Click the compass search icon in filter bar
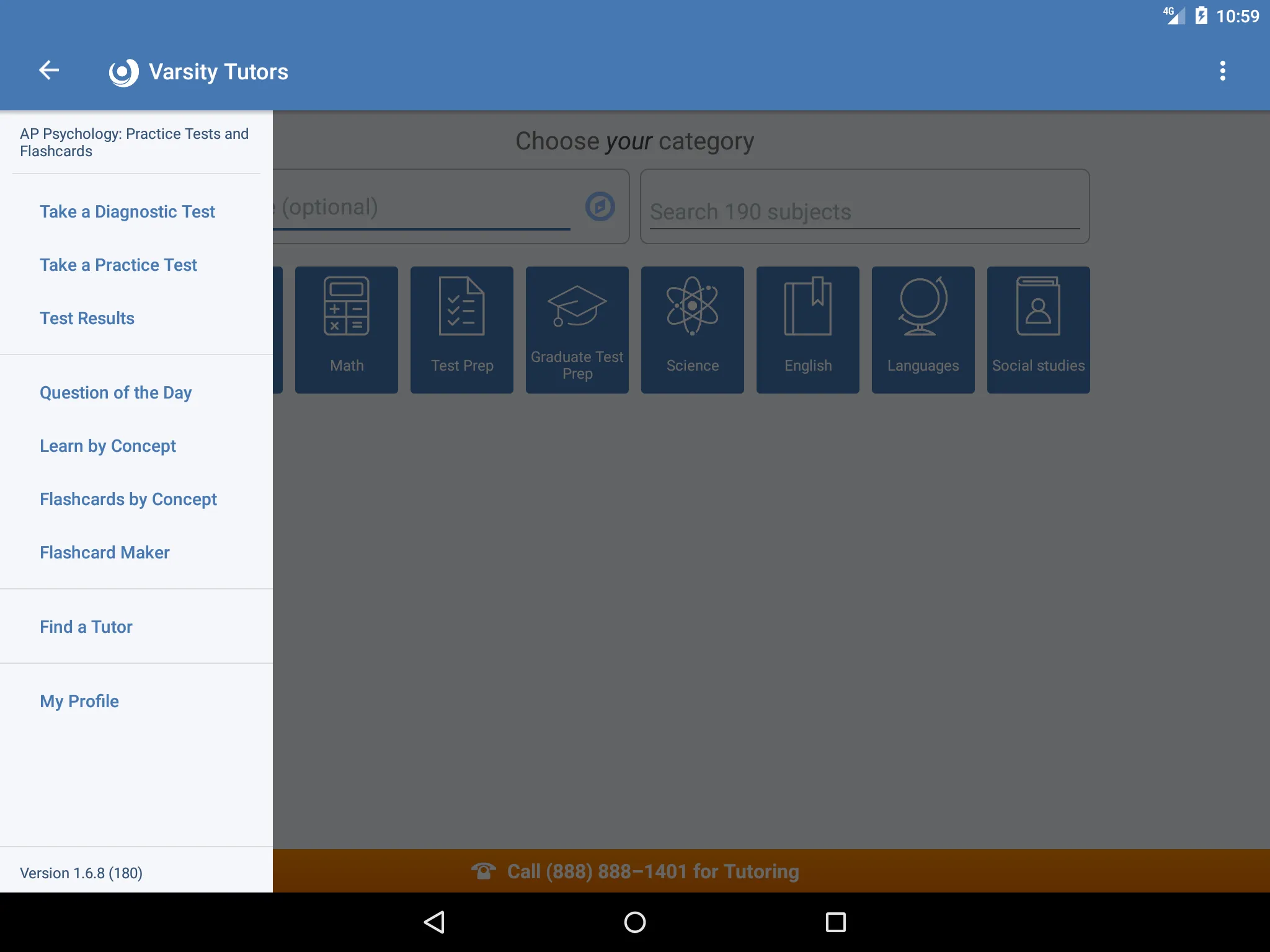1270x952 pixels. coord(600,206)
